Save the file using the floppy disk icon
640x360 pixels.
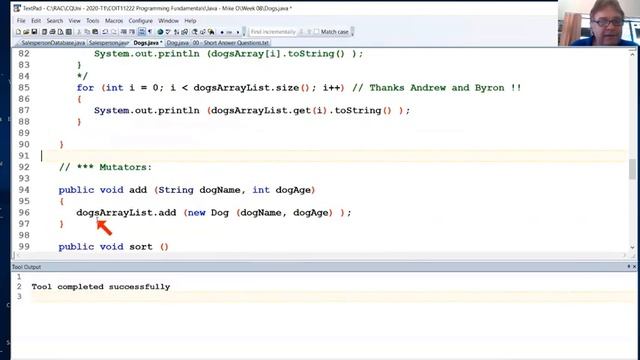point(35,32)
